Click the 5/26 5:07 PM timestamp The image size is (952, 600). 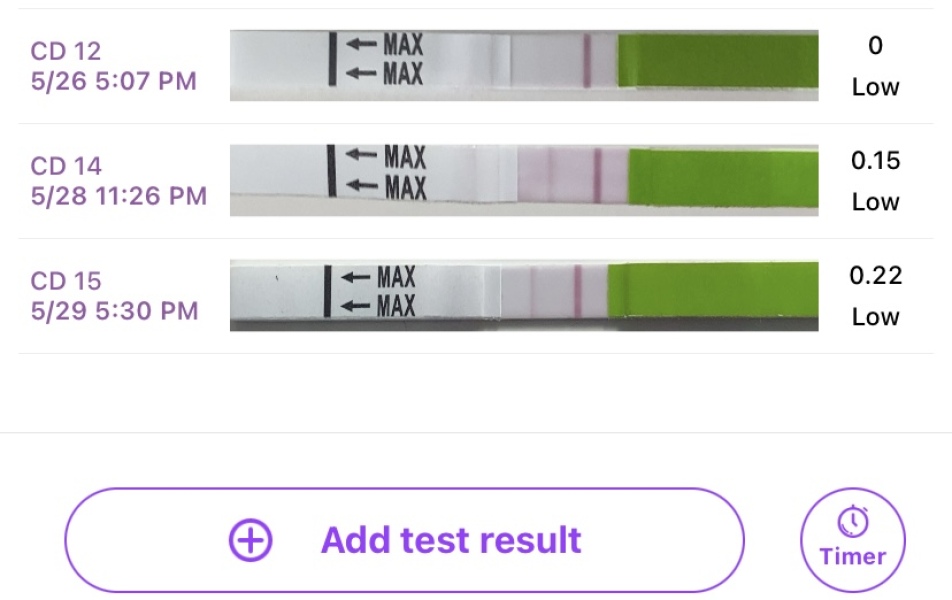tap(114, 81)
